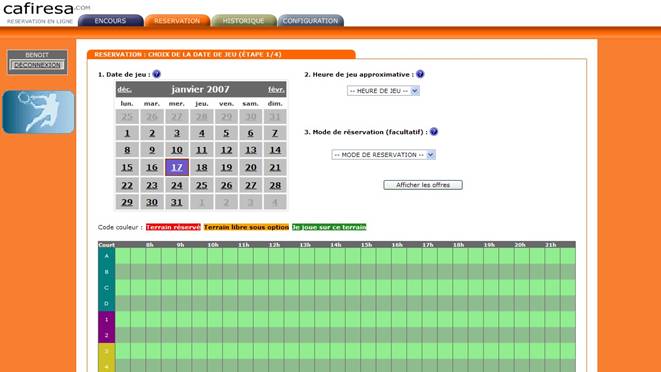The height and width of the screenshot is (372, 661).
Task: Click the tennis player logo image
Action: tap(38, 112)
